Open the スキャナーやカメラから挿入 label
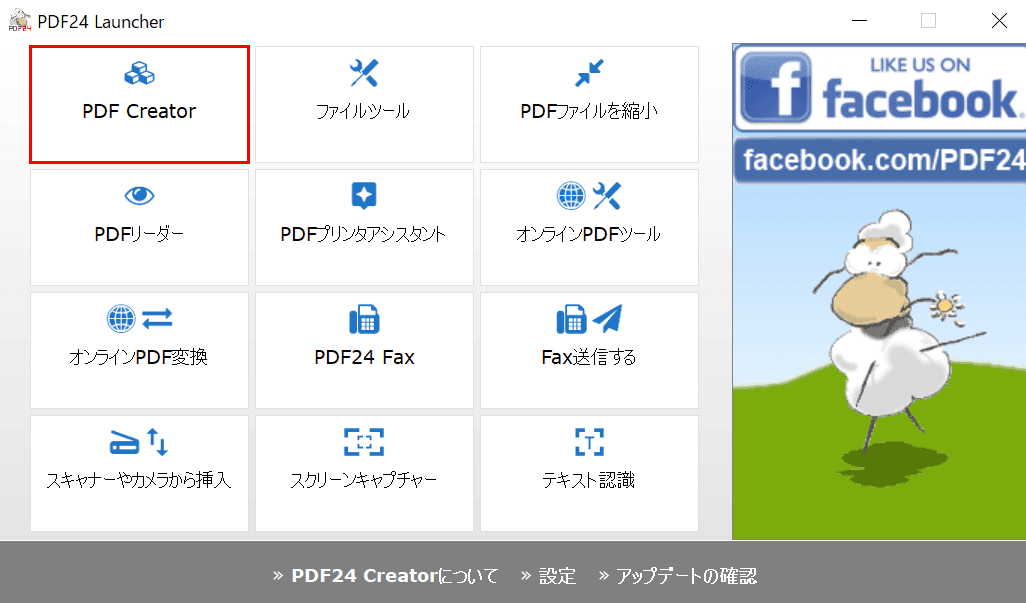The width and height of the screenshot is (1026, 603). click(x=139, y=480)
